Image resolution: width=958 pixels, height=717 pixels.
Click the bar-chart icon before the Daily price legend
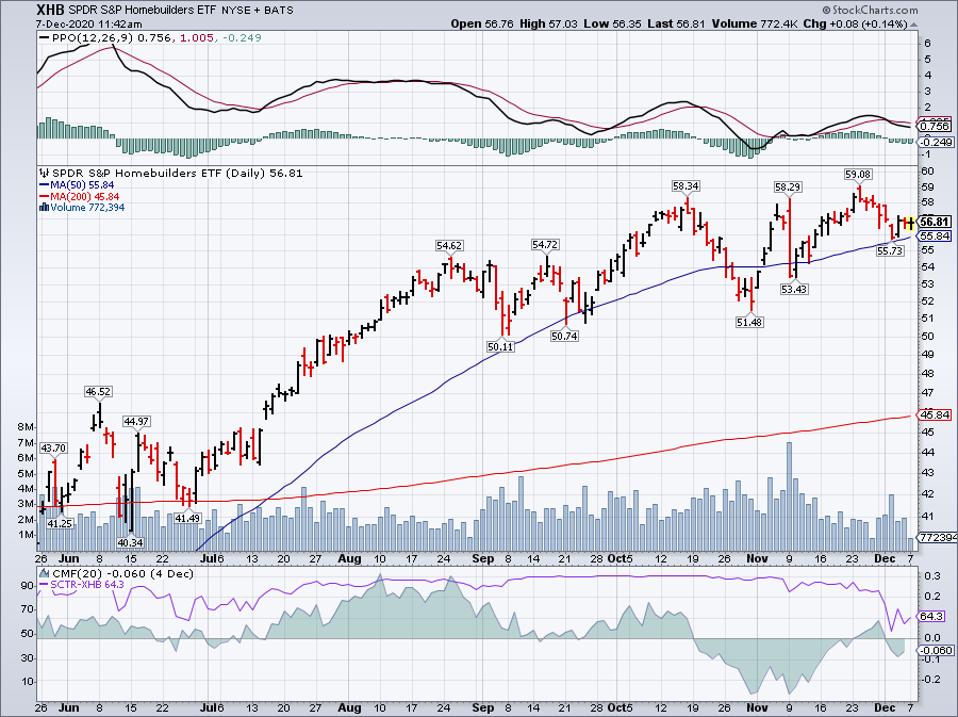pyautogui.click(x=45, y=173)
